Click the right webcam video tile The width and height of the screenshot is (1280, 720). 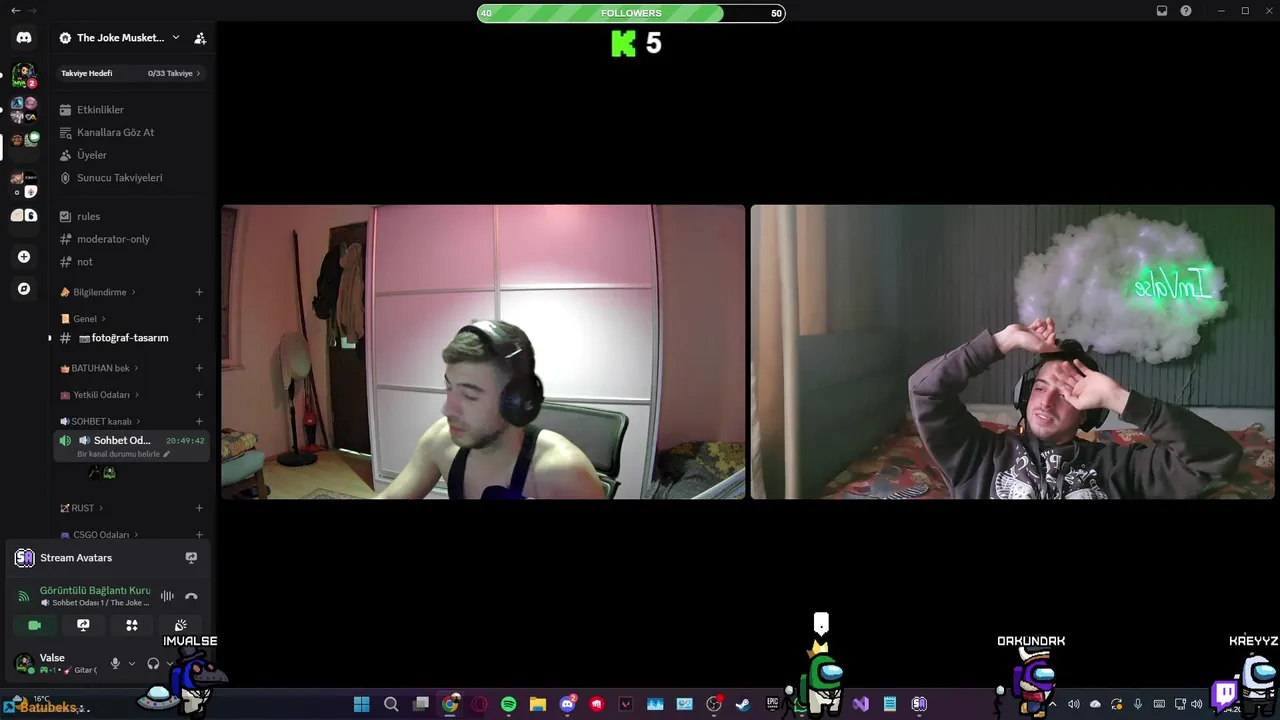point(1013,352)
